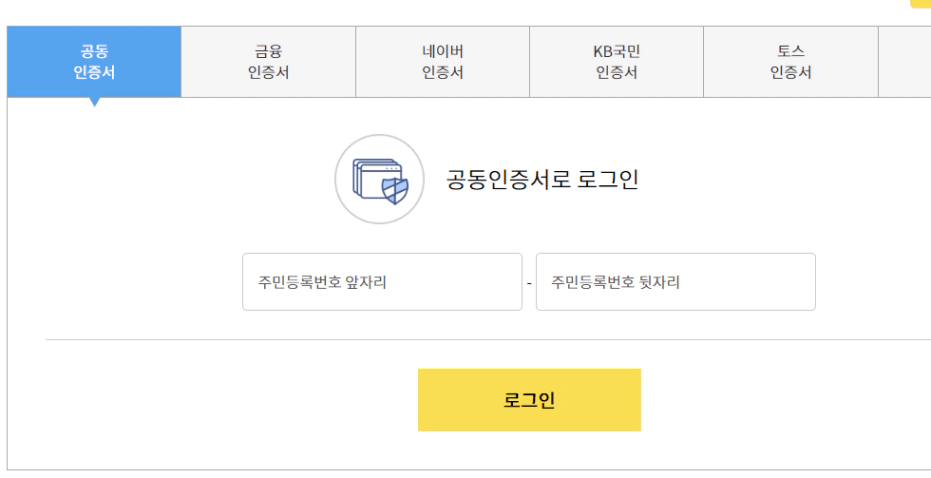
Task: Open the 네이버 인증서 tab
Action: click(x=442, y=62)
